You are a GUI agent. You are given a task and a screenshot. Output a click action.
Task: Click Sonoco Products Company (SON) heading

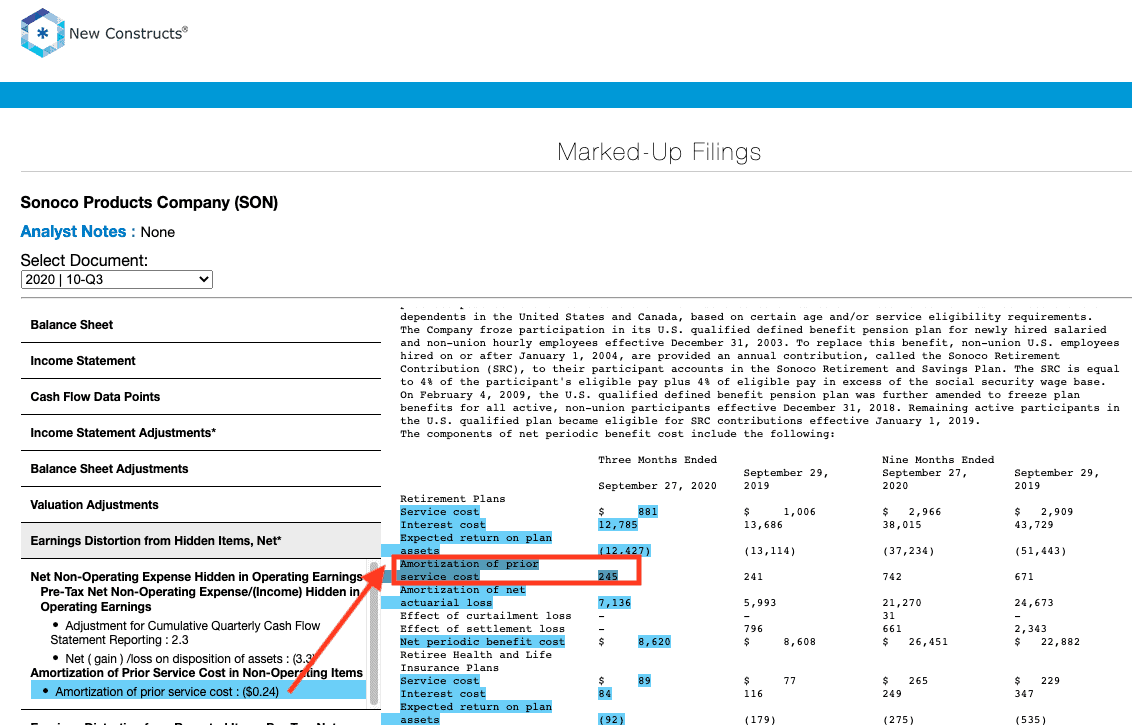point(149,202)
